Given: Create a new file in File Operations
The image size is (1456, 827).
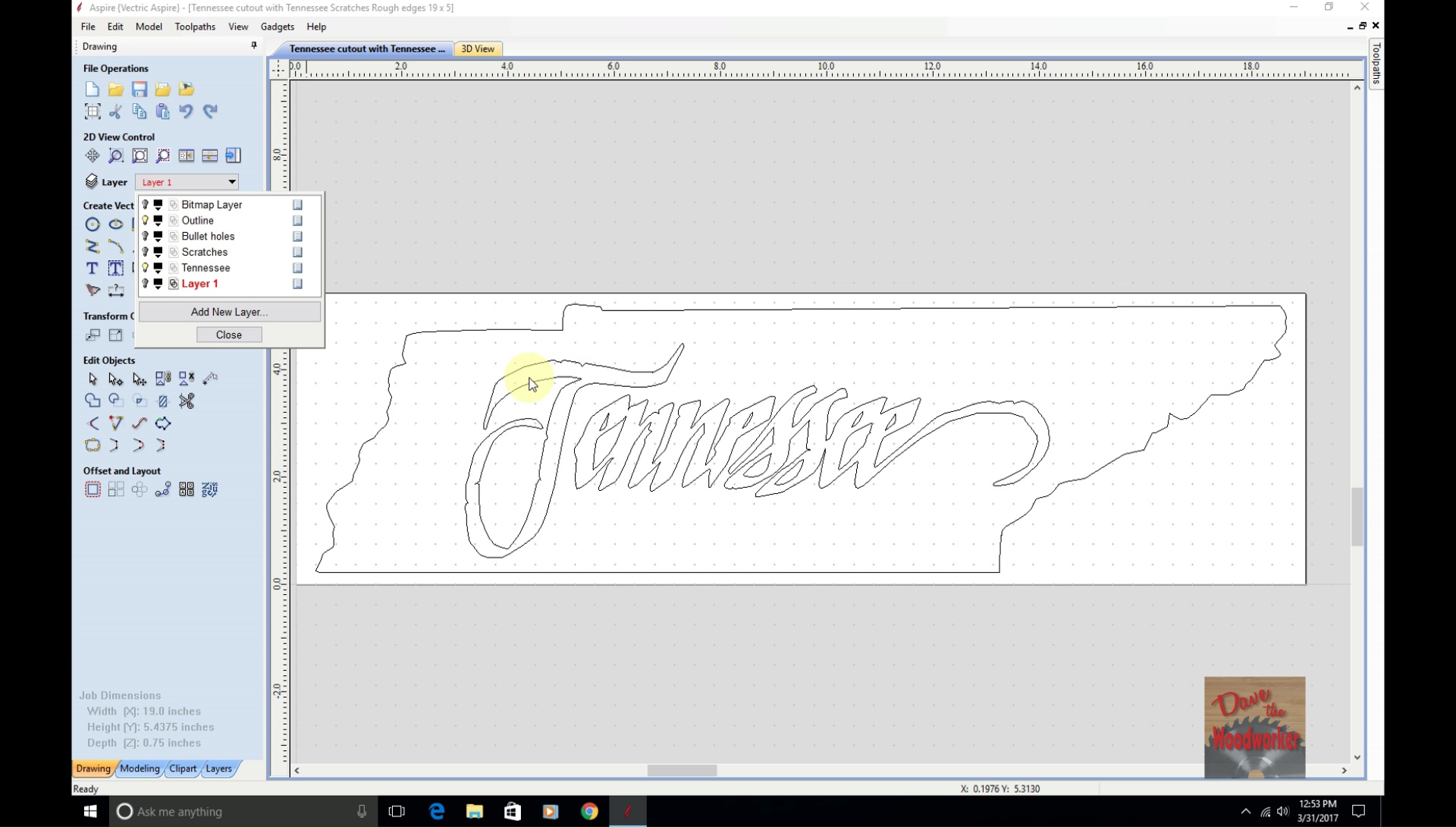Looking at the screenshot, I should (x=93, y=90).
